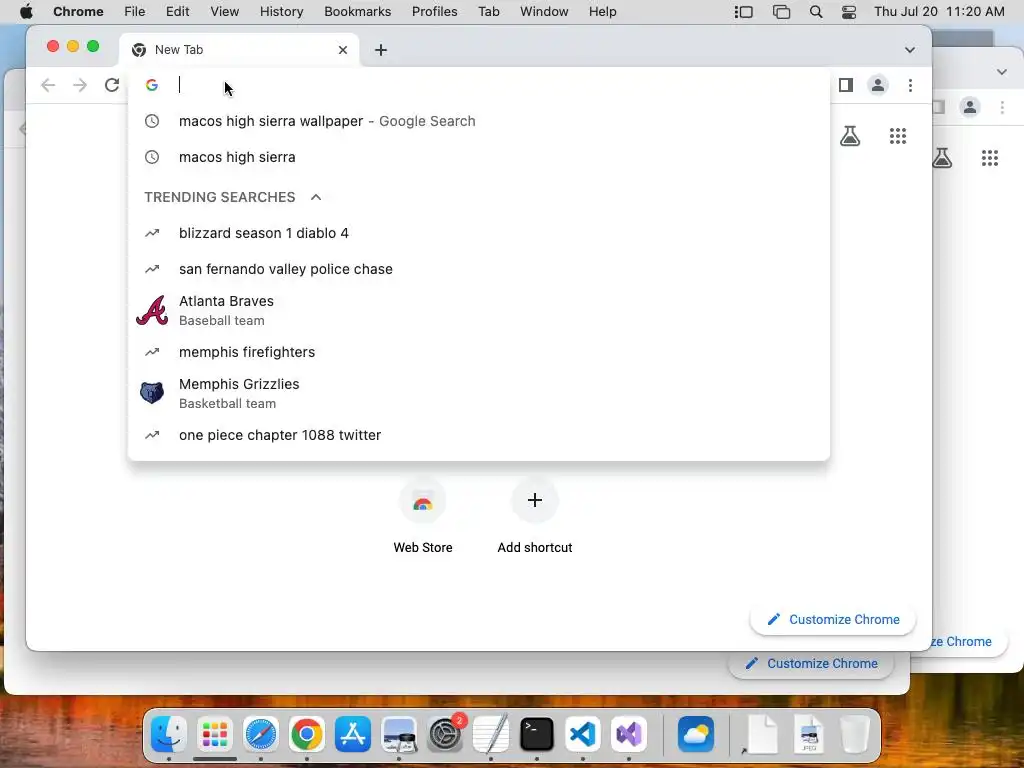Open the three-dot menu in background window

pyautogui.click(x=1002, y=106)
